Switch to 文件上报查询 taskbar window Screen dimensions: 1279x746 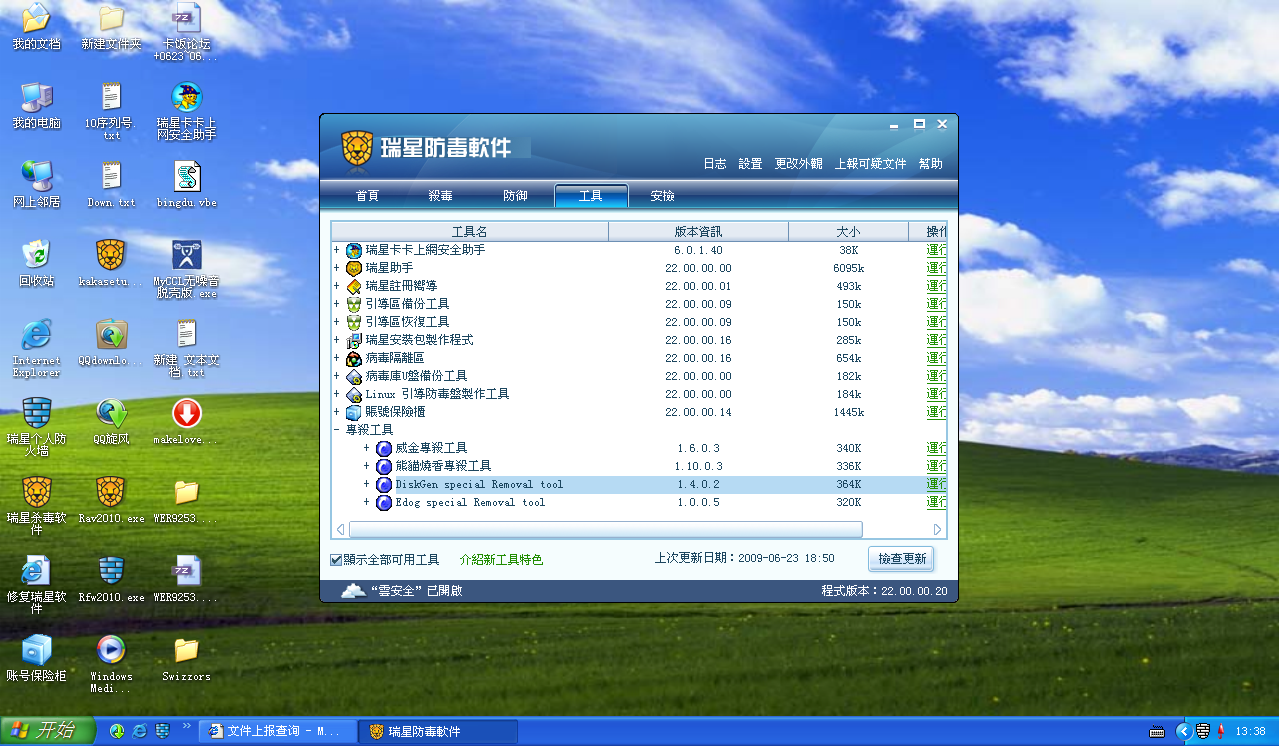tap(277, 731)
